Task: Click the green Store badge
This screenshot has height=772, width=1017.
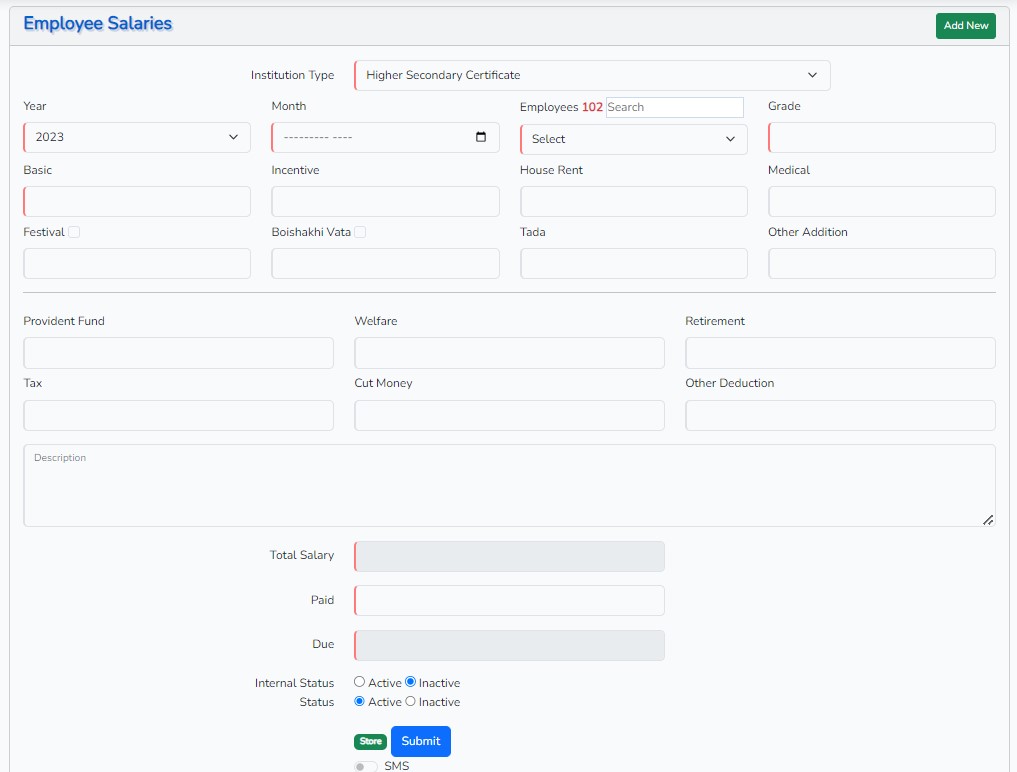Action: (x=370, y=741)
